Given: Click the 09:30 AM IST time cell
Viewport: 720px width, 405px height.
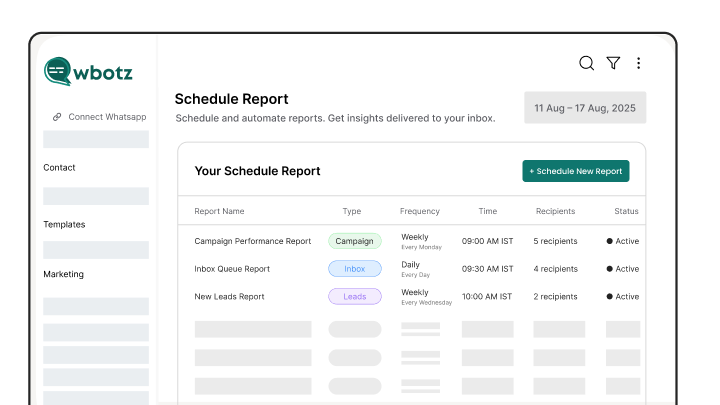Looking at the screenshot, I should click(487, 269).
